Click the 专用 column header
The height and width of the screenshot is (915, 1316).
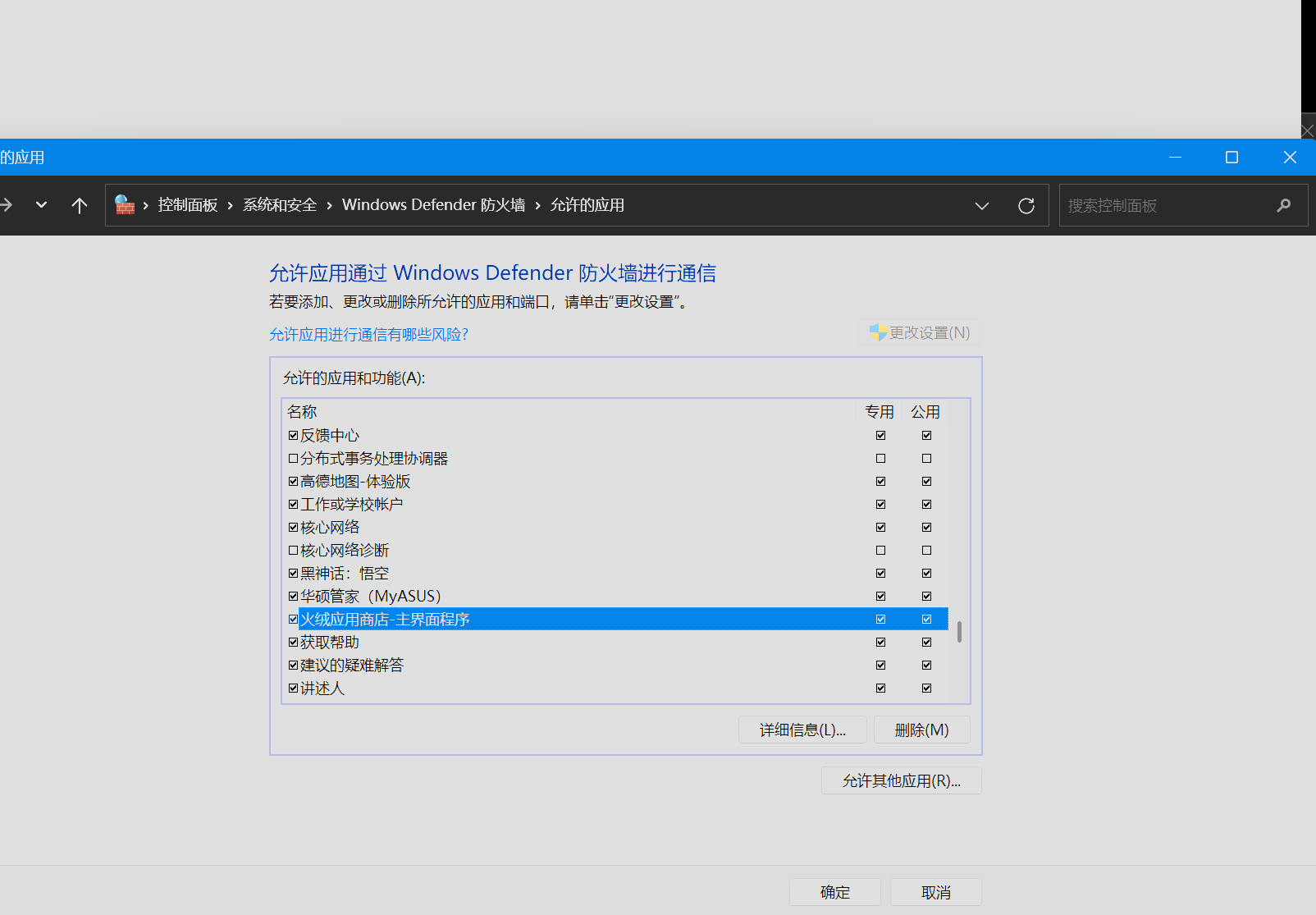880,412
